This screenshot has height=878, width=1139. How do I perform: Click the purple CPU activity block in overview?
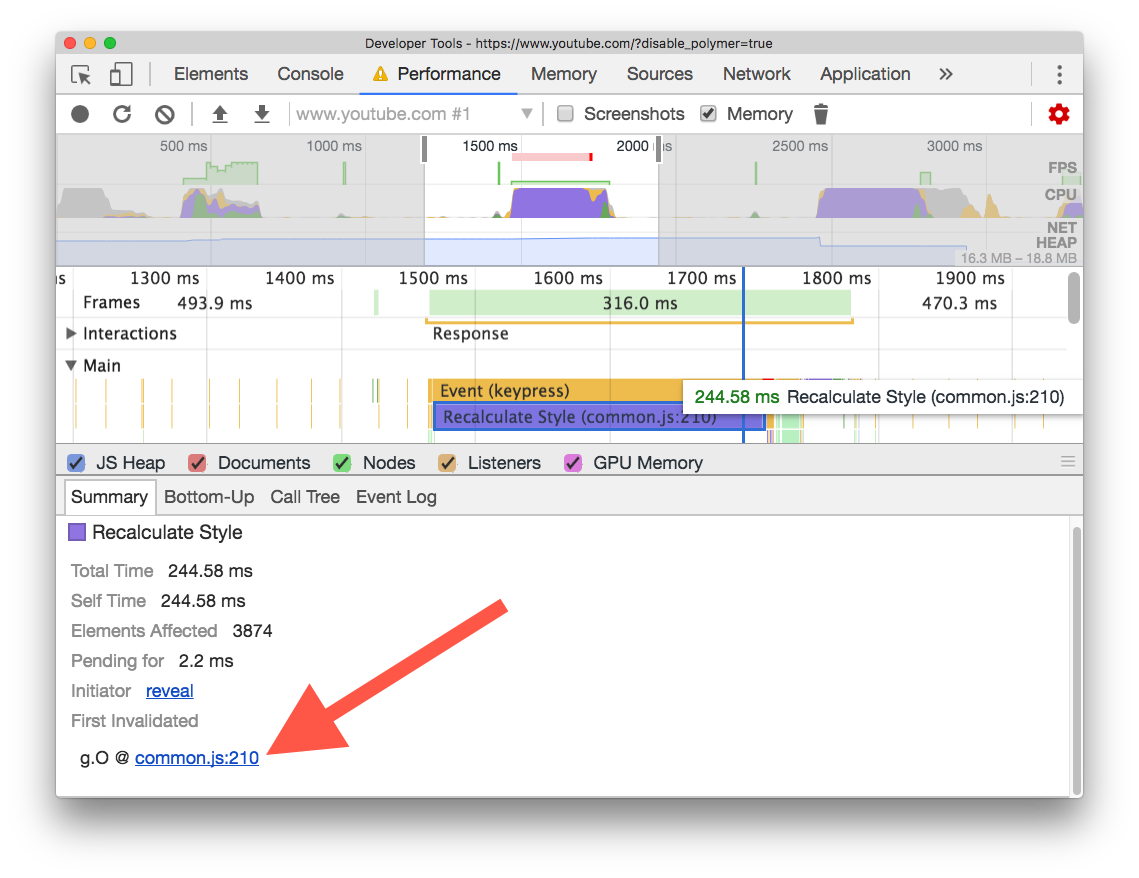click(x=556, y=203)
